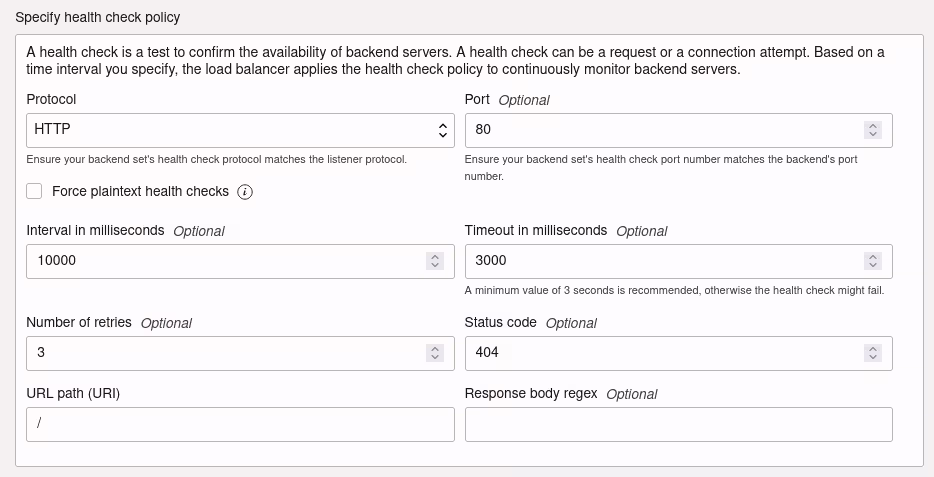Image resolution: width=934 pixels, height=477 pixels.
Task: Click the Number of retries stepper arrows
Action: click(x=435, y=353)
